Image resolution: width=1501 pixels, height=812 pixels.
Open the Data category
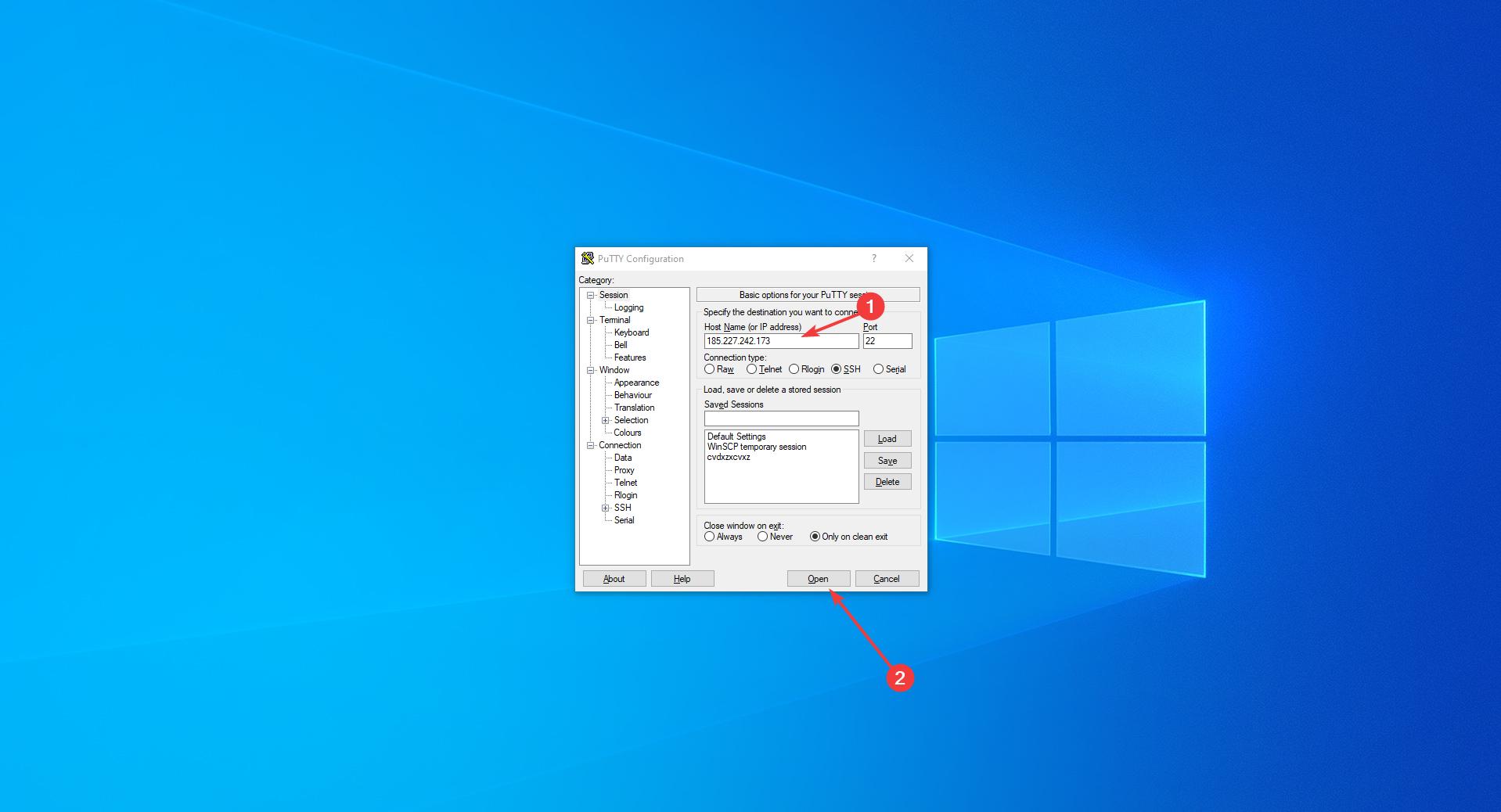(x=623, y=458)
